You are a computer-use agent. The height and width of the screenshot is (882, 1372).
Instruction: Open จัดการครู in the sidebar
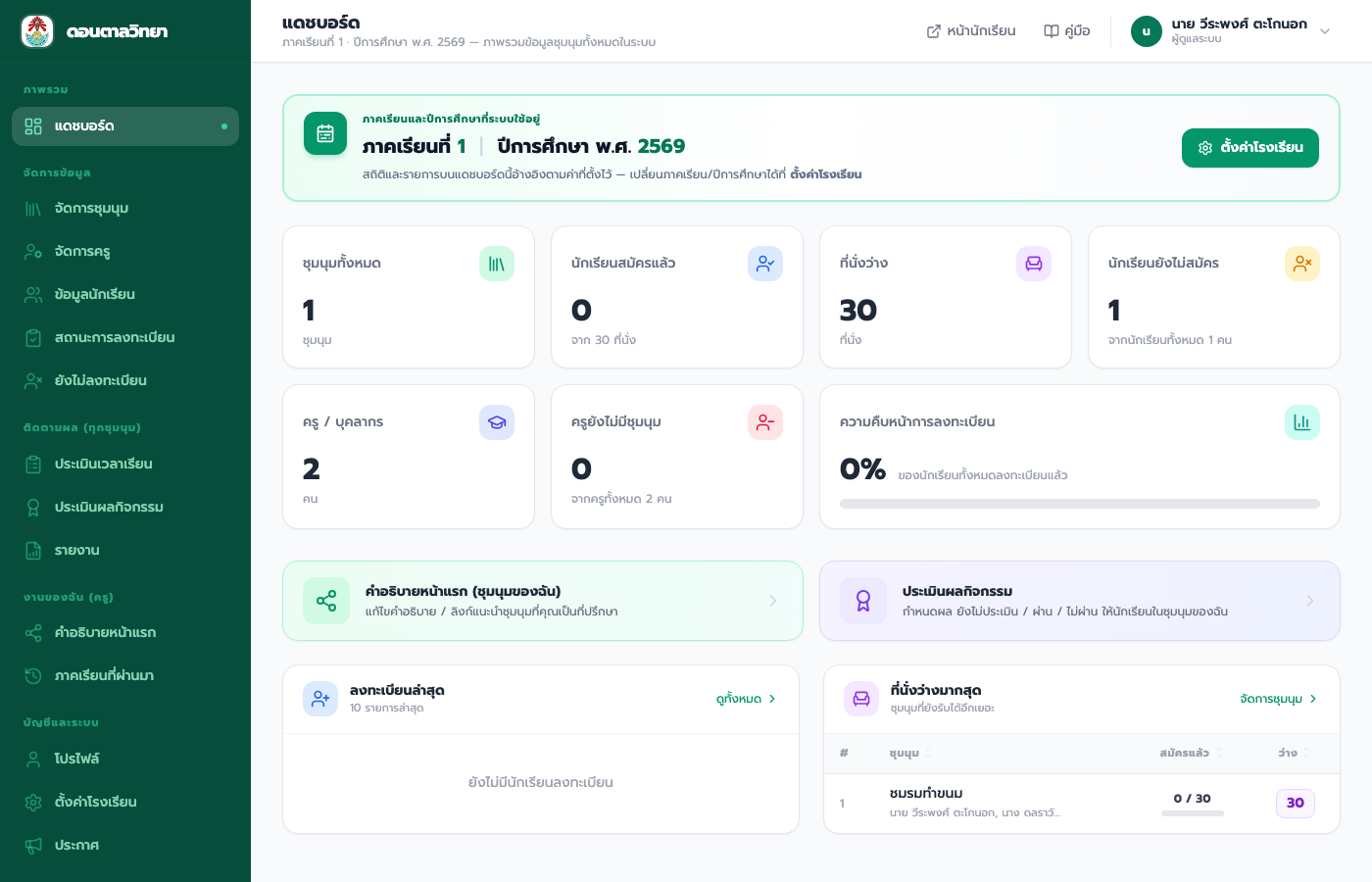click(x=125, y=252)
